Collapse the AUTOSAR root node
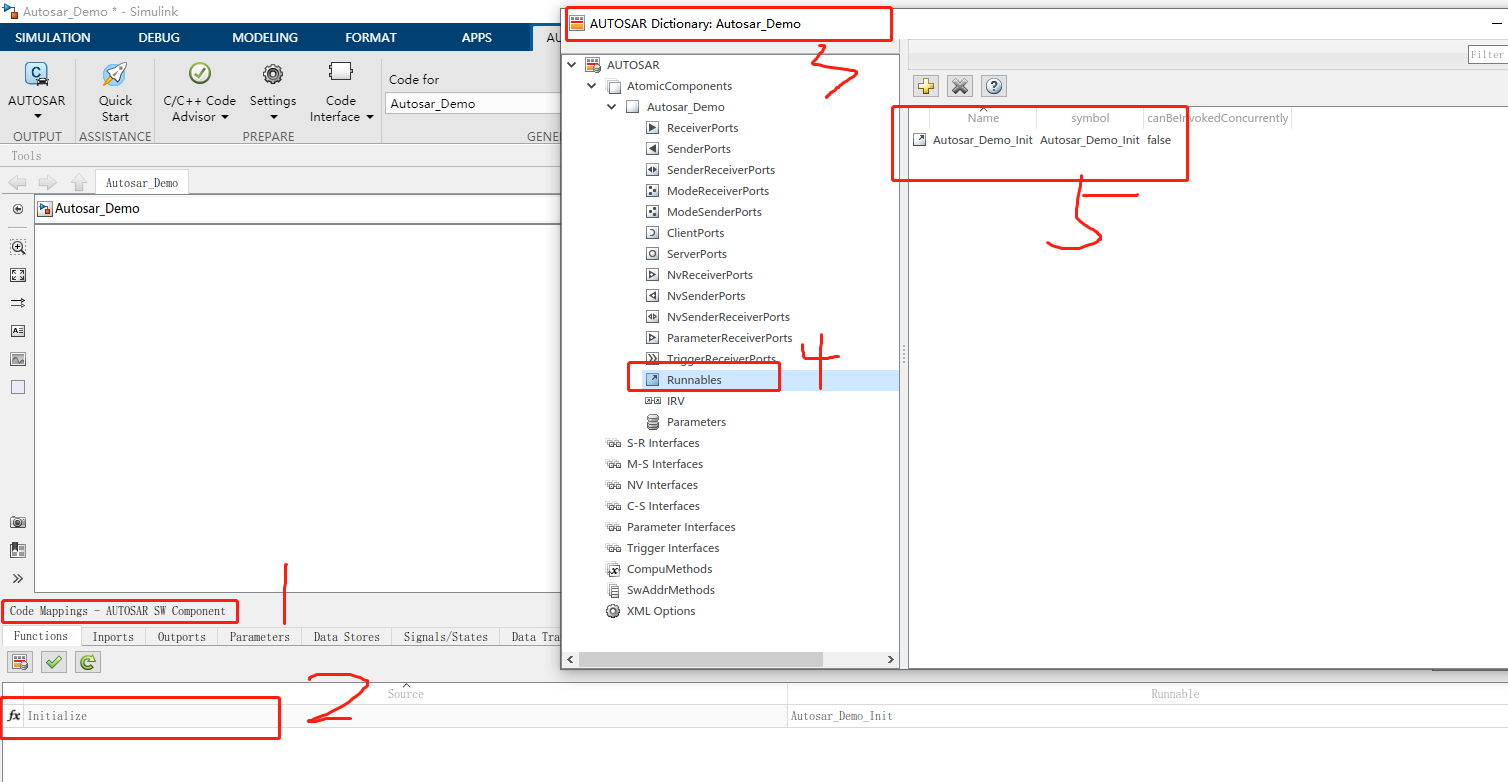1508x782 pixels. (572, 65)
